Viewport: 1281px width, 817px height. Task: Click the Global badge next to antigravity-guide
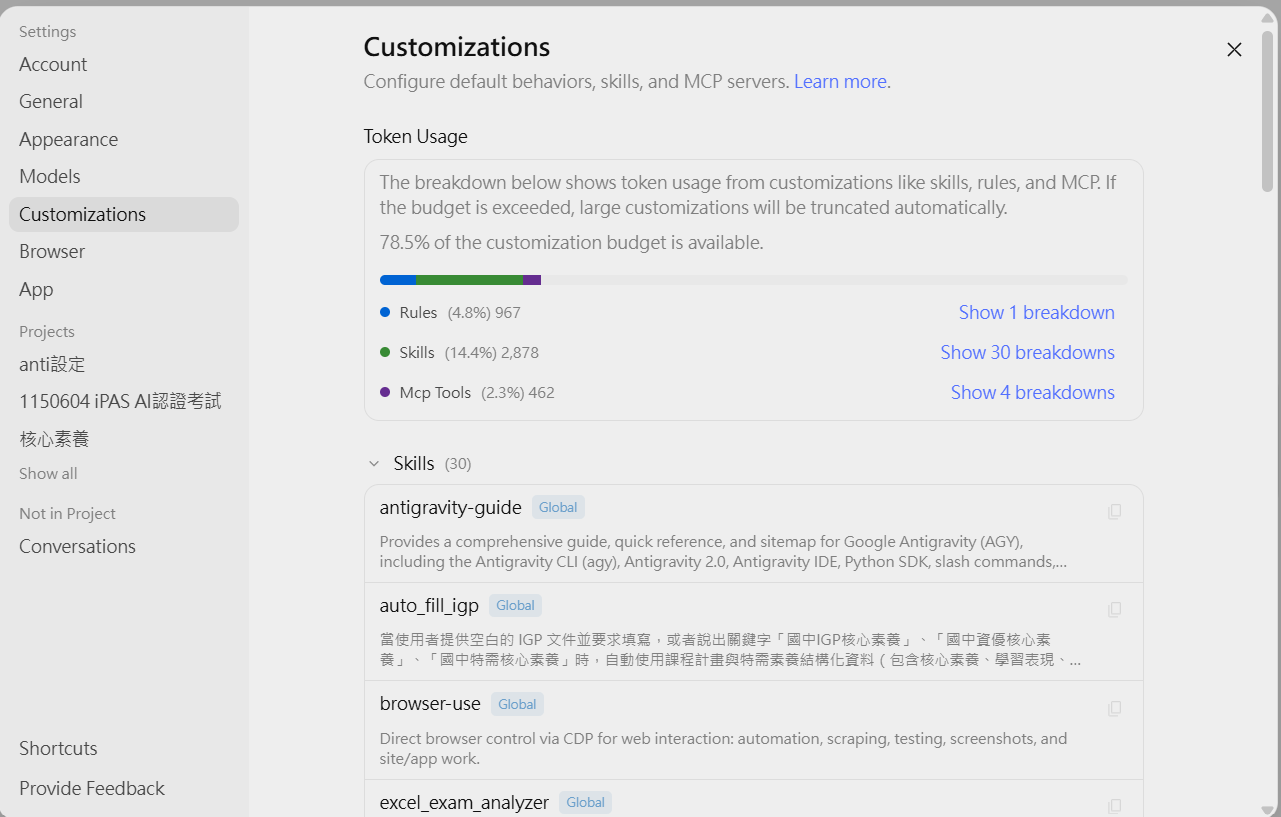coord(558,507)
